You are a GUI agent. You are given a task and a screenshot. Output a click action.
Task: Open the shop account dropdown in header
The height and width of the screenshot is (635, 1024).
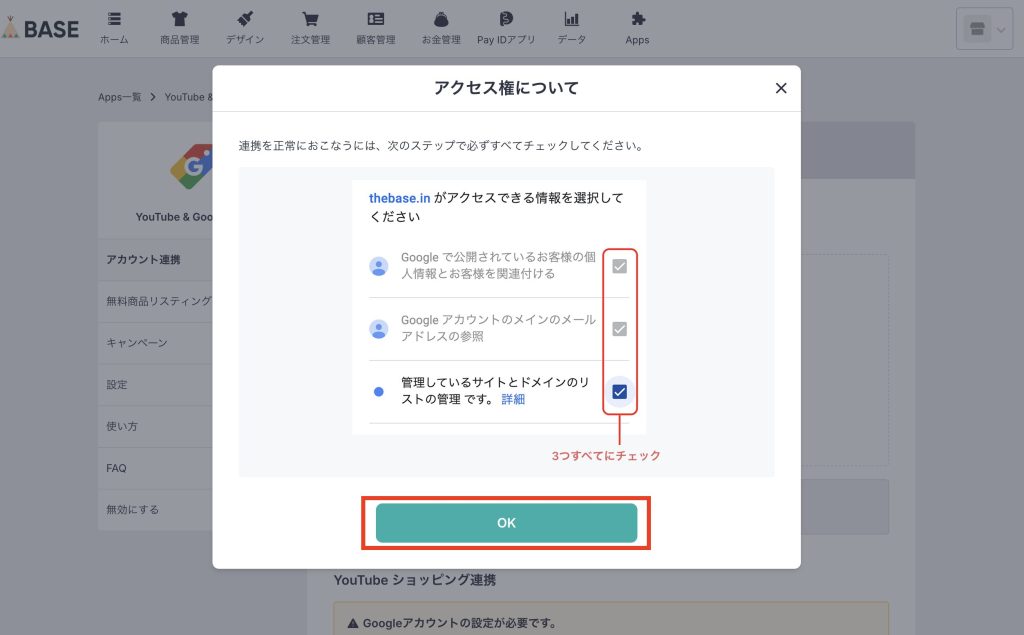pyautogui.click(x=984, y=29)
